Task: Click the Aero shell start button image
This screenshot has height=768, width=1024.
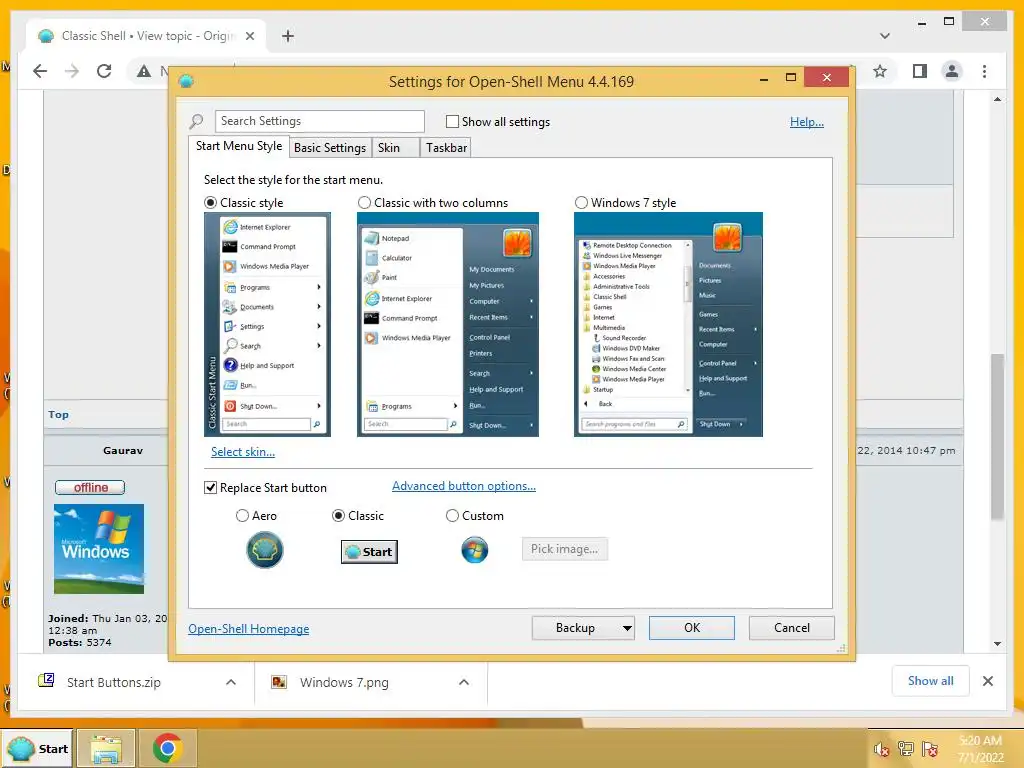Action: tap(264, 550)
